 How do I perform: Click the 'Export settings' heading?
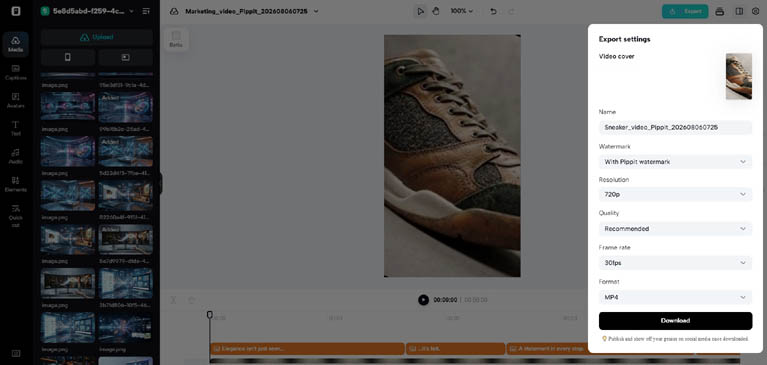[624, 39]
